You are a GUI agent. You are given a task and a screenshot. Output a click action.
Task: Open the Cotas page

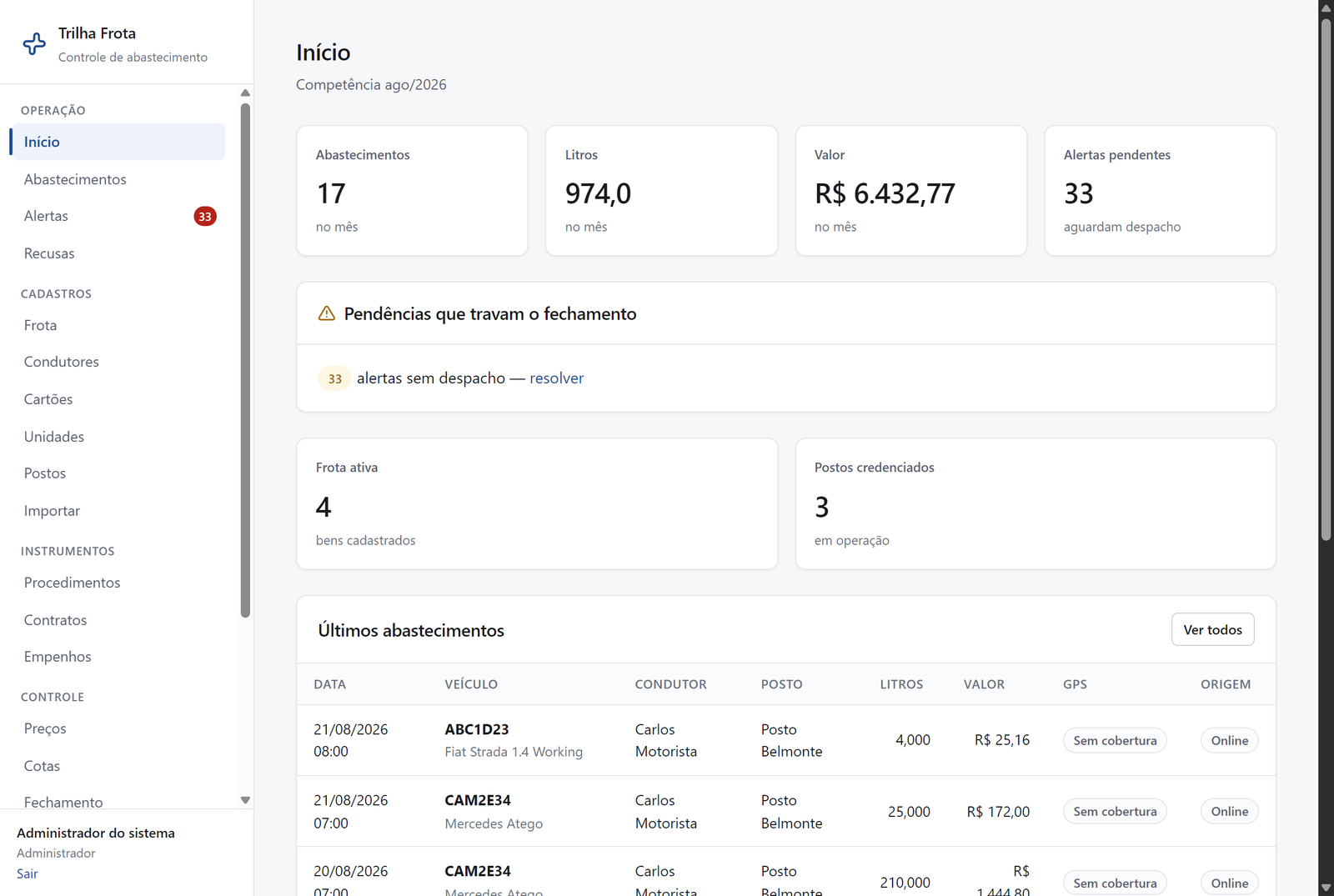click(x=118, y=766)
